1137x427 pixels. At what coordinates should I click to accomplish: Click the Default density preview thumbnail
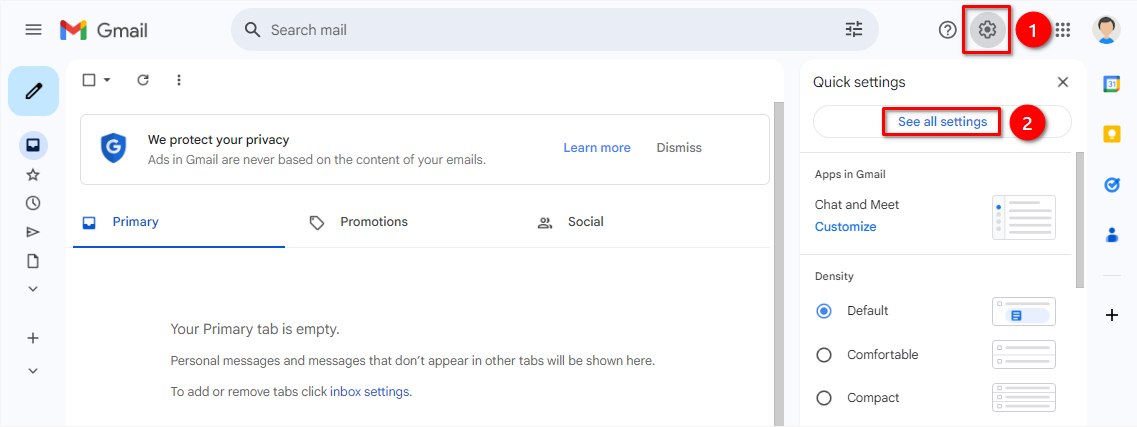point(1024,312)
